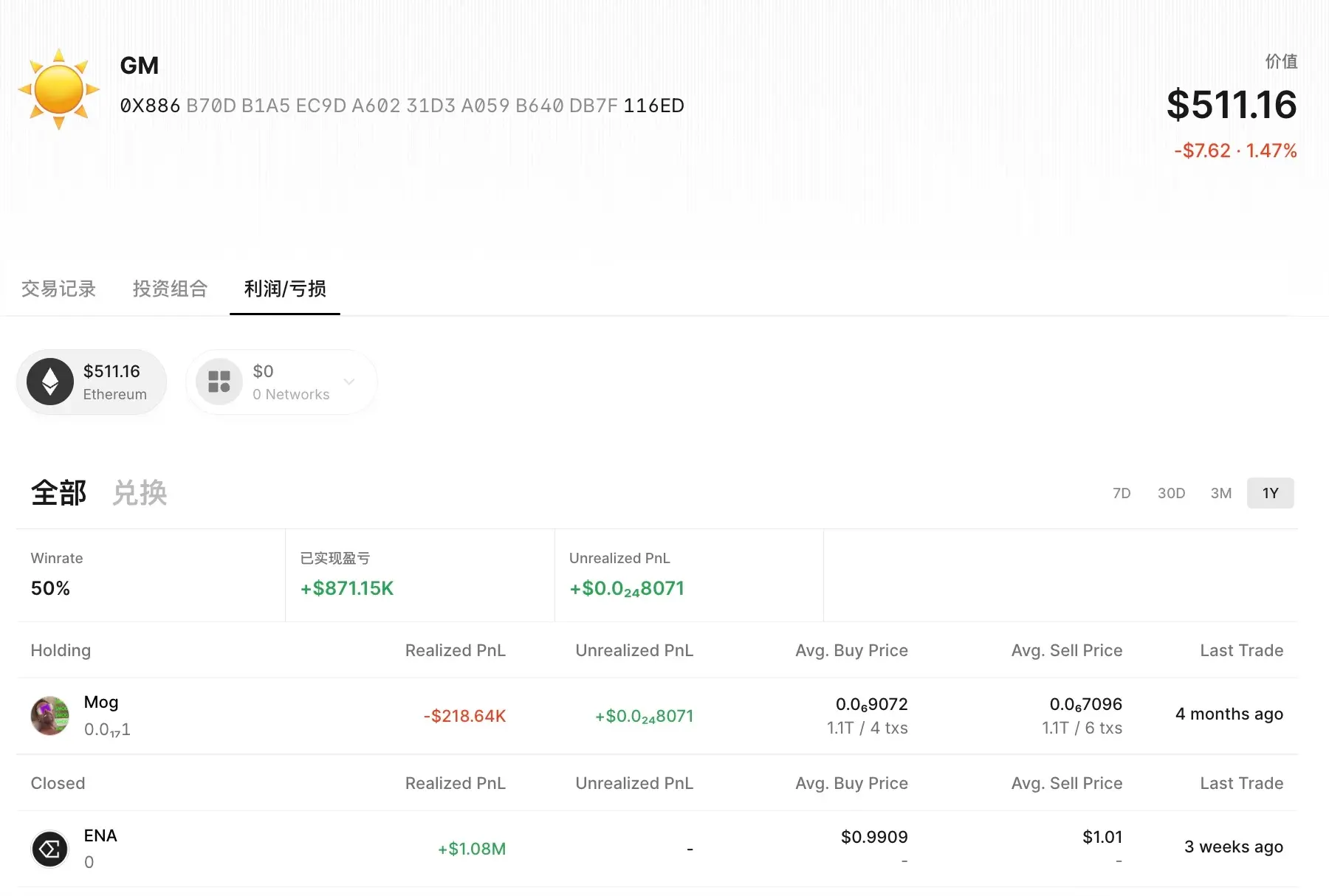Image resolution: width=1329 pixels, height=896 pixels.
Task: Click the Realized PnL header in Holding table
Action: [455, 650]
